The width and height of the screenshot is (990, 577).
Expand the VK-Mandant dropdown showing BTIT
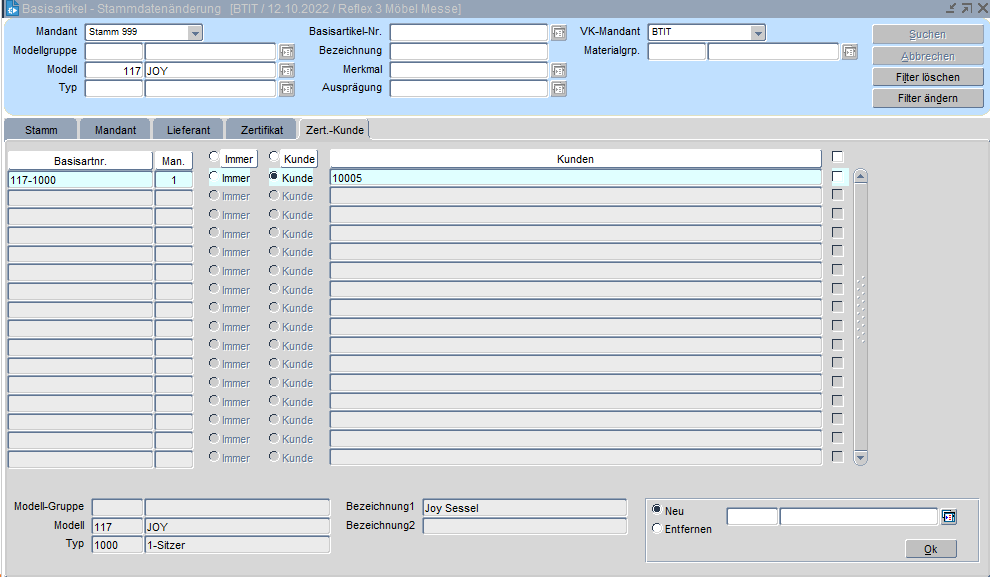click(x=758, y=33)
